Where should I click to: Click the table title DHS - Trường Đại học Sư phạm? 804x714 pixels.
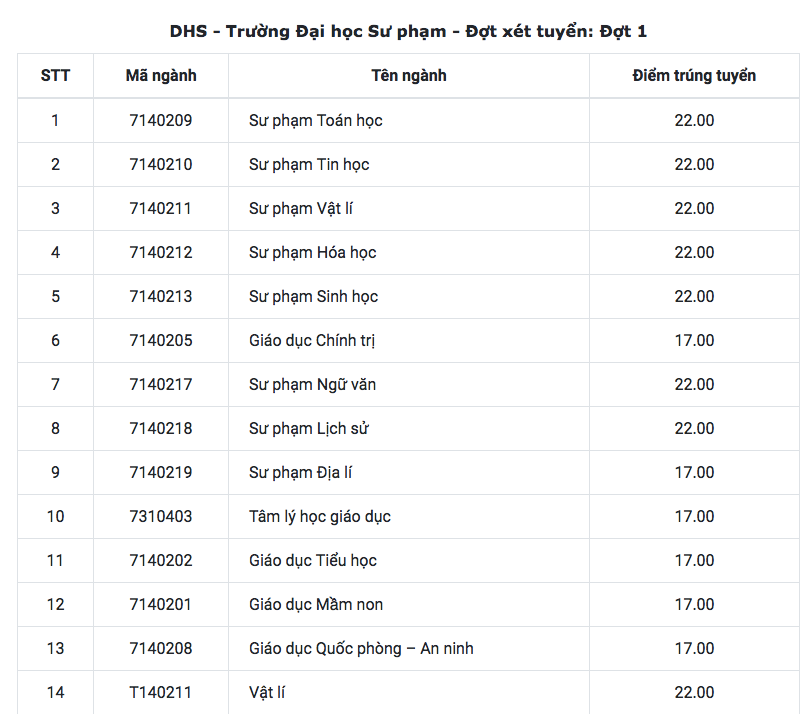coord(408,31)
